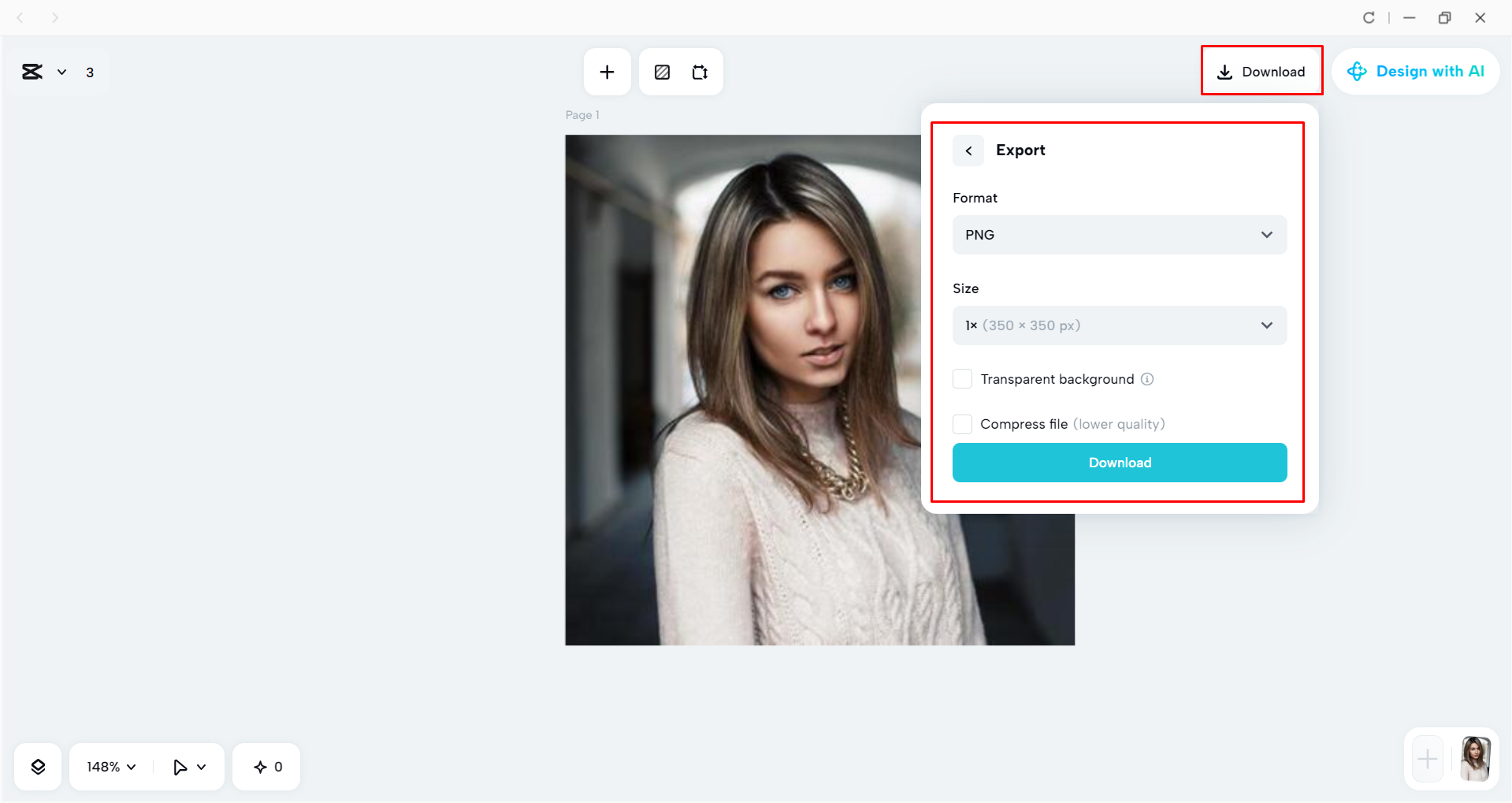Open the canvas background options icon
Viewport: 1512px width, 803px height.
tap(662, 72)
